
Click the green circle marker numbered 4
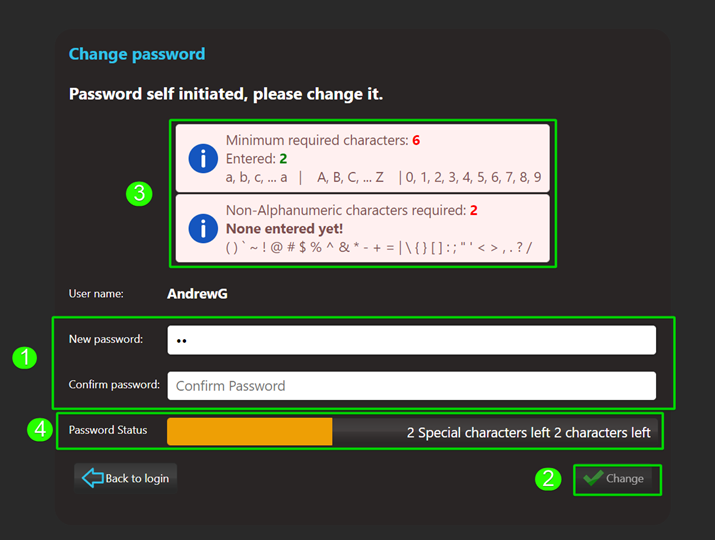click(x=39, y=430)
